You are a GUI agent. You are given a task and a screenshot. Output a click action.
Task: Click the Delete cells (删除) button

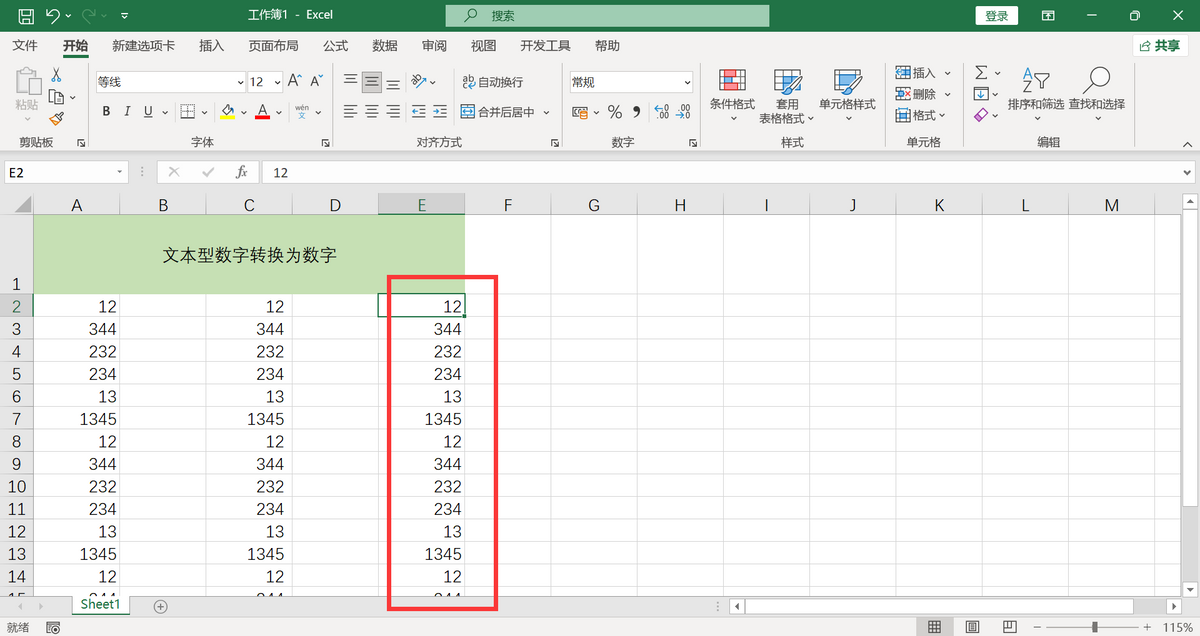coord(916,94)
